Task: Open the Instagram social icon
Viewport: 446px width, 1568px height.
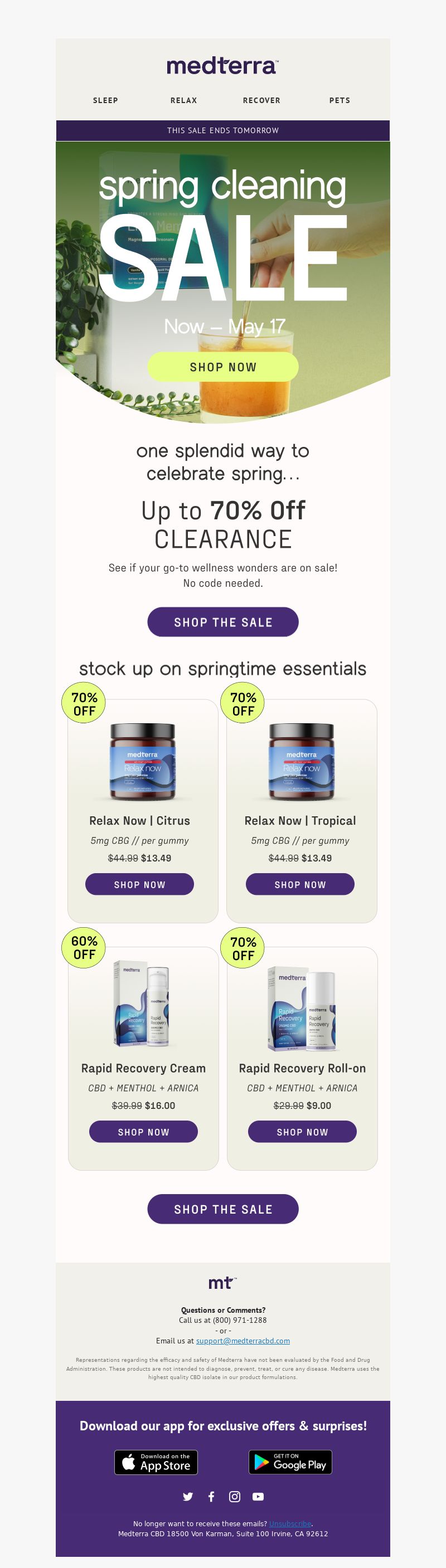Action: pyautogui.click(x=235, y=1497)
